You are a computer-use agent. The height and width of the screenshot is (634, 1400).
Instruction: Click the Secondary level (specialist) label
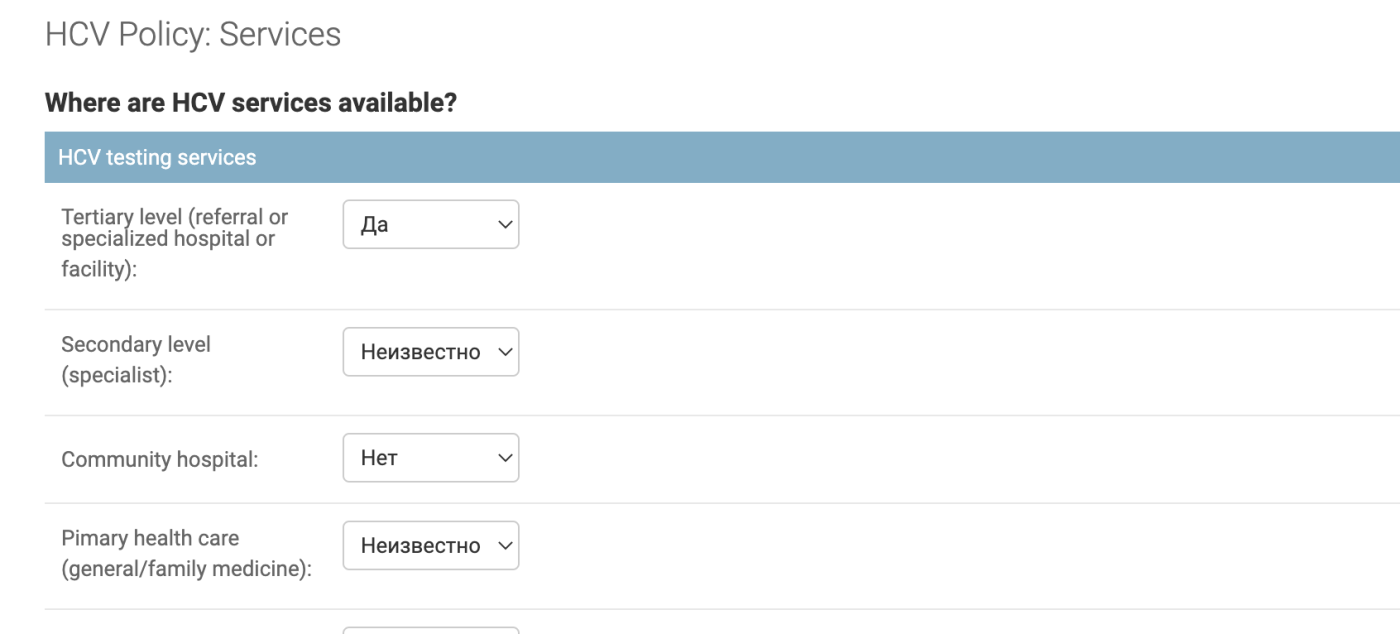(136, 360)
